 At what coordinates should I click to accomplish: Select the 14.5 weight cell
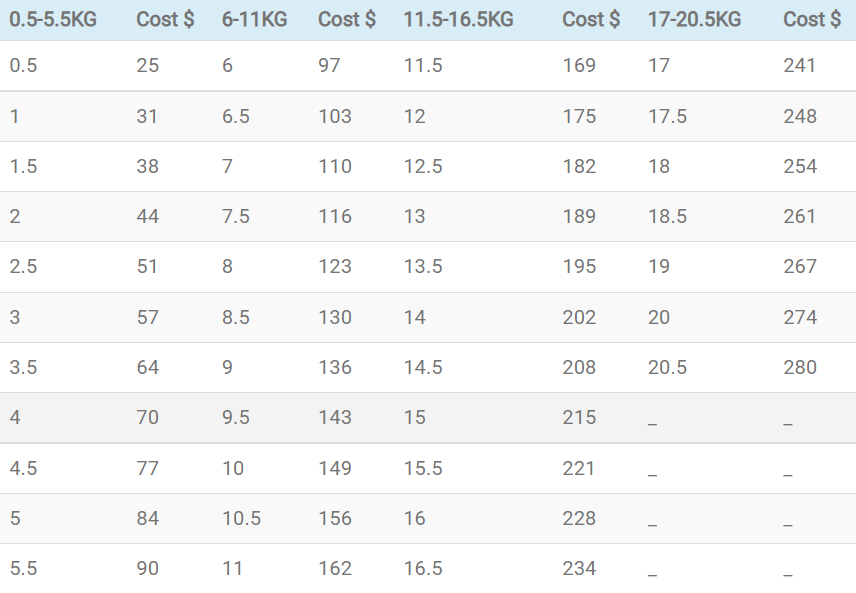coord(423,368)
